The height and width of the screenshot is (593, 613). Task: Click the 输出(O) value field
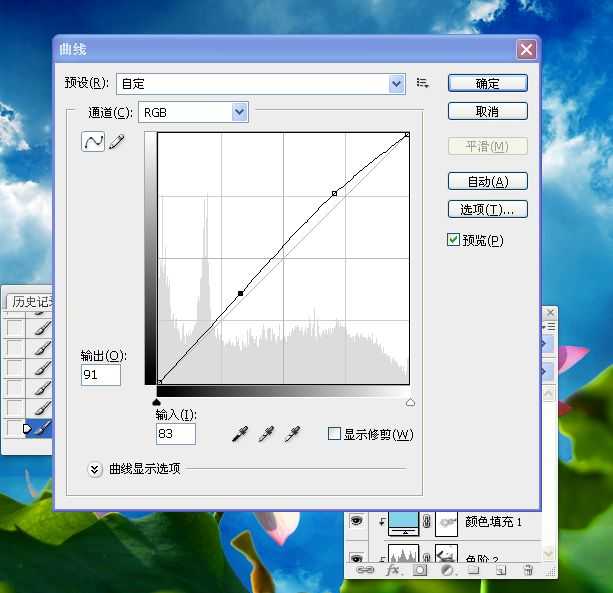tap(100, 375)
